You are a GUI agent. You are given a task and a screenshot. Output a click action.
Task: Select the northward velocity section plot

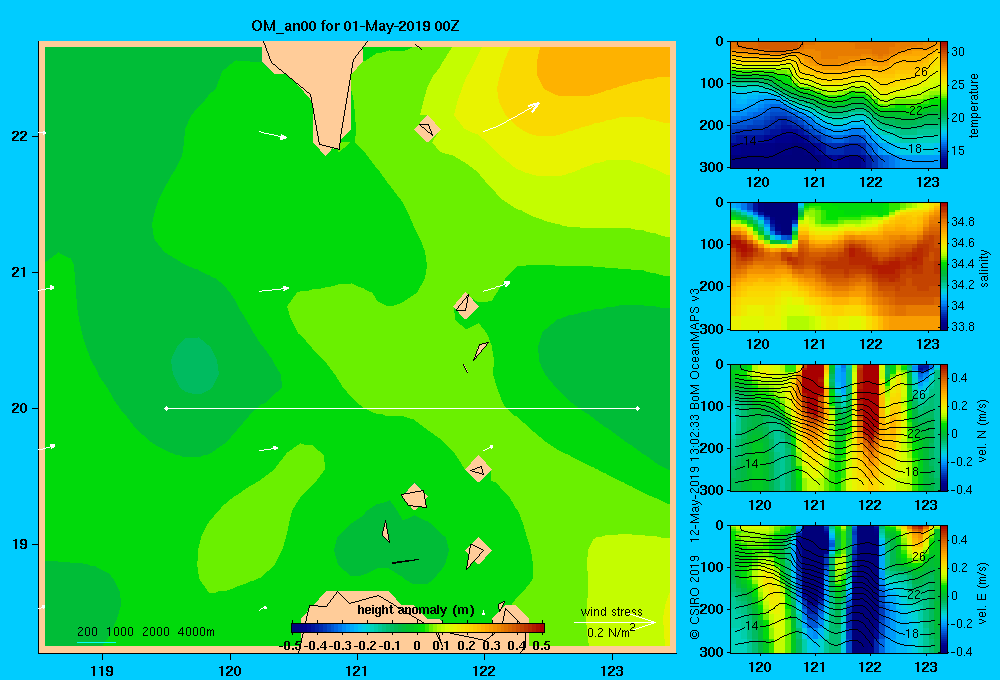pyautogui.click(x=834, y=428)
